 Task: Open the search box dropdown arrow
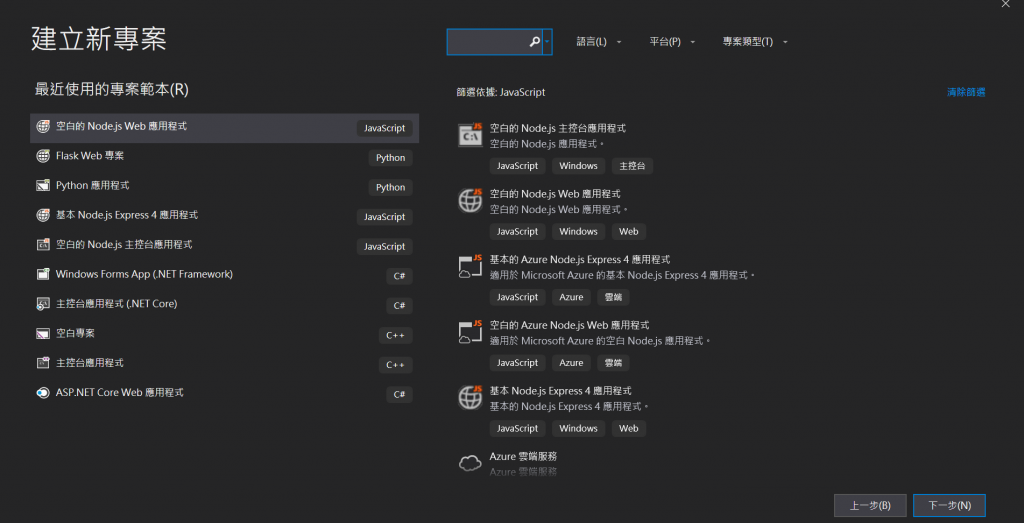(x=547, y=42)
